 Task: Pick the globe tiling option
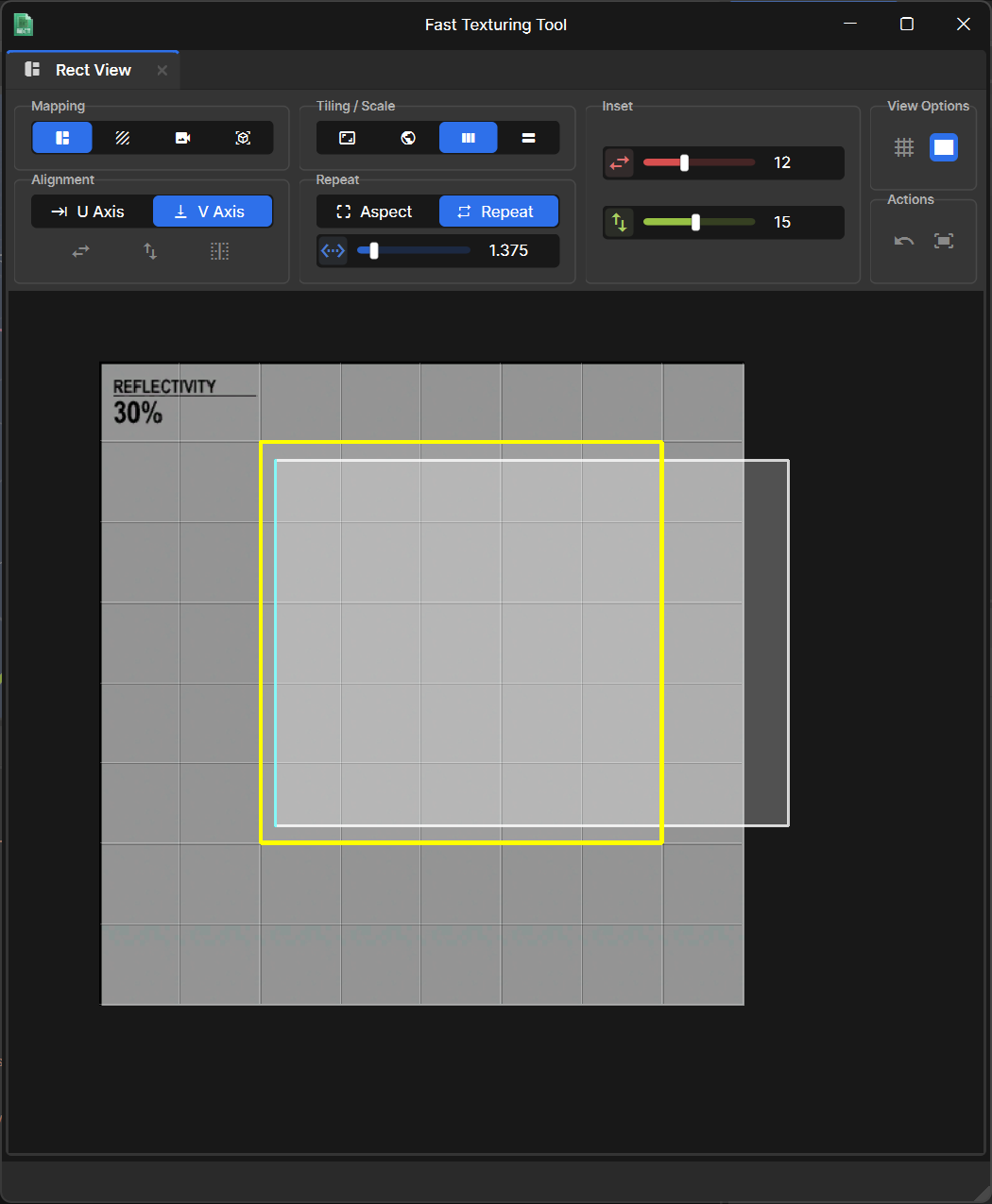408,138
